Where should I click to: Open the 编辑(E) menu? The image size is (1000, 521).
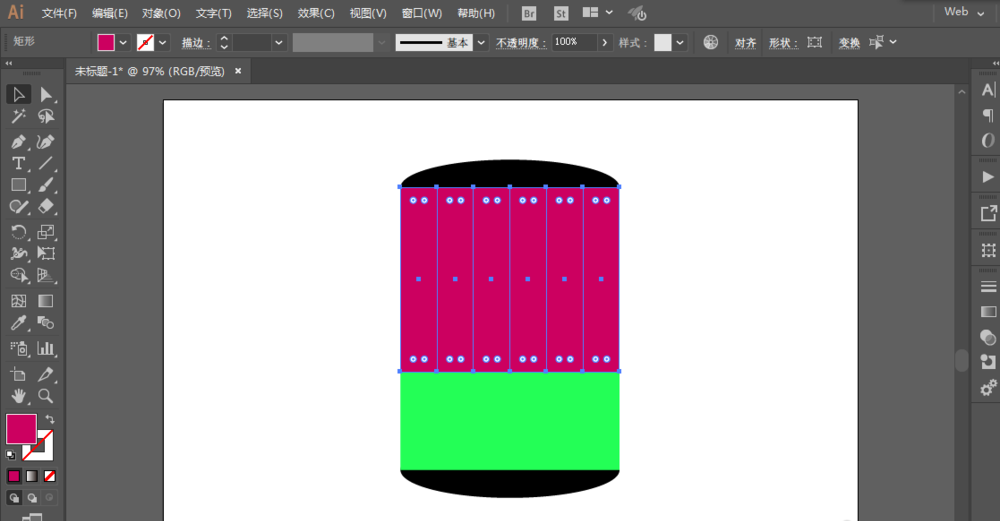(110, 13)
